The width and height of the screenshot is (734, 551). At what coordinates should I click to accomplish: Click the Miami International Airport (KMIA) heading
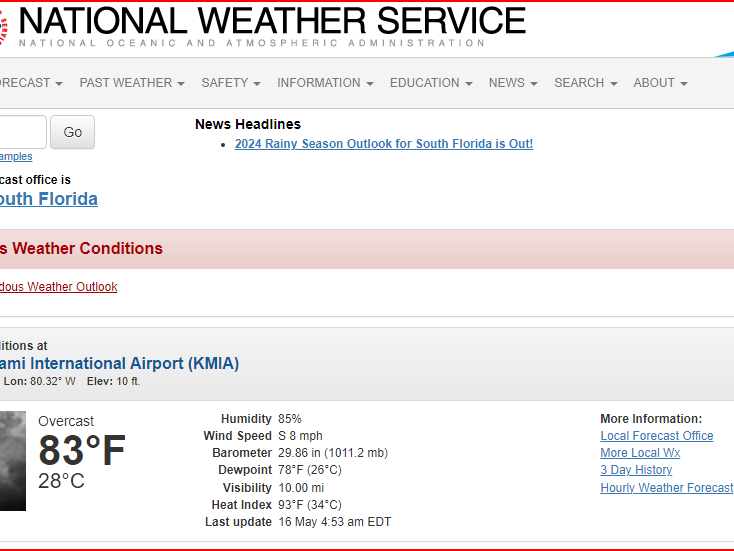[119, 364]
